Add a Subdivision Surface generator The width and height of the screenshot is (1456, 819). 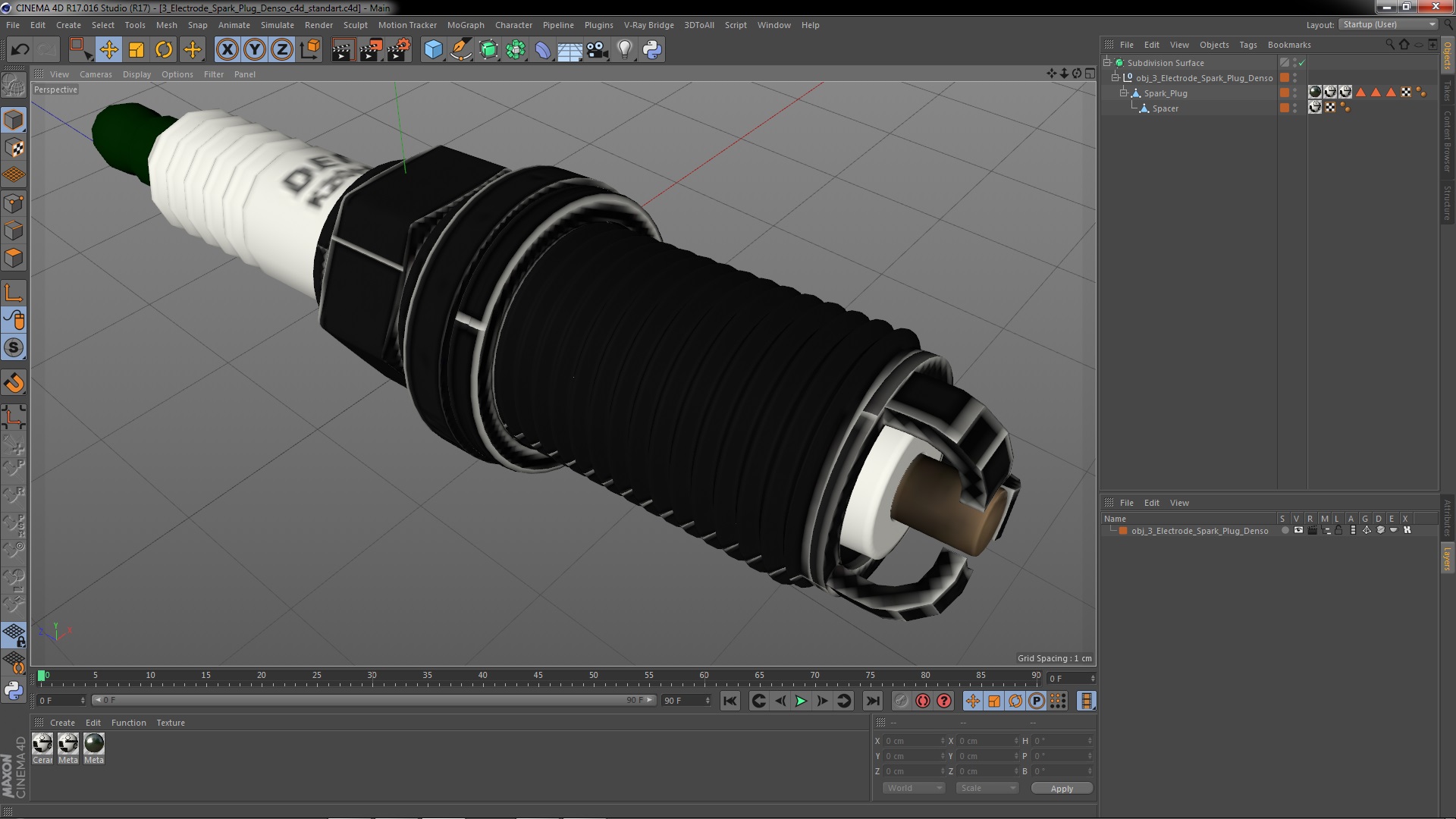click(x=488, y=50)
